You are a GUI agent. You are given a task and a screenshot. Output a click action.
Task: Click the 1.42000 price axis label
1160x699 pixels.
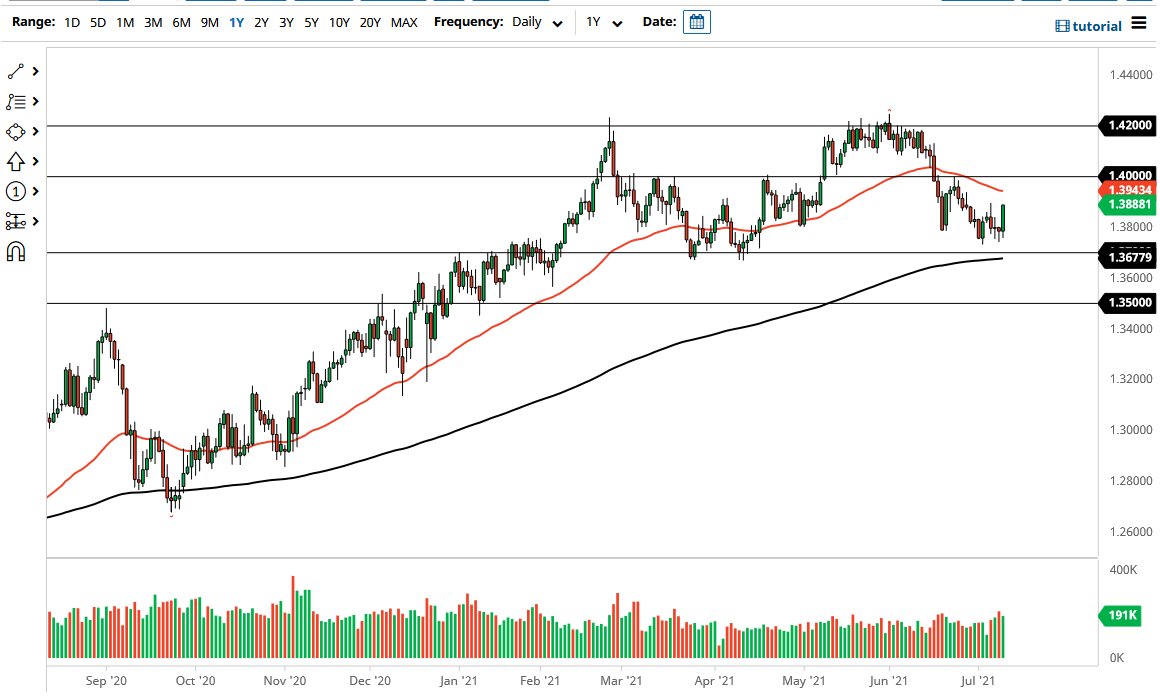(x=1128, y=126)
